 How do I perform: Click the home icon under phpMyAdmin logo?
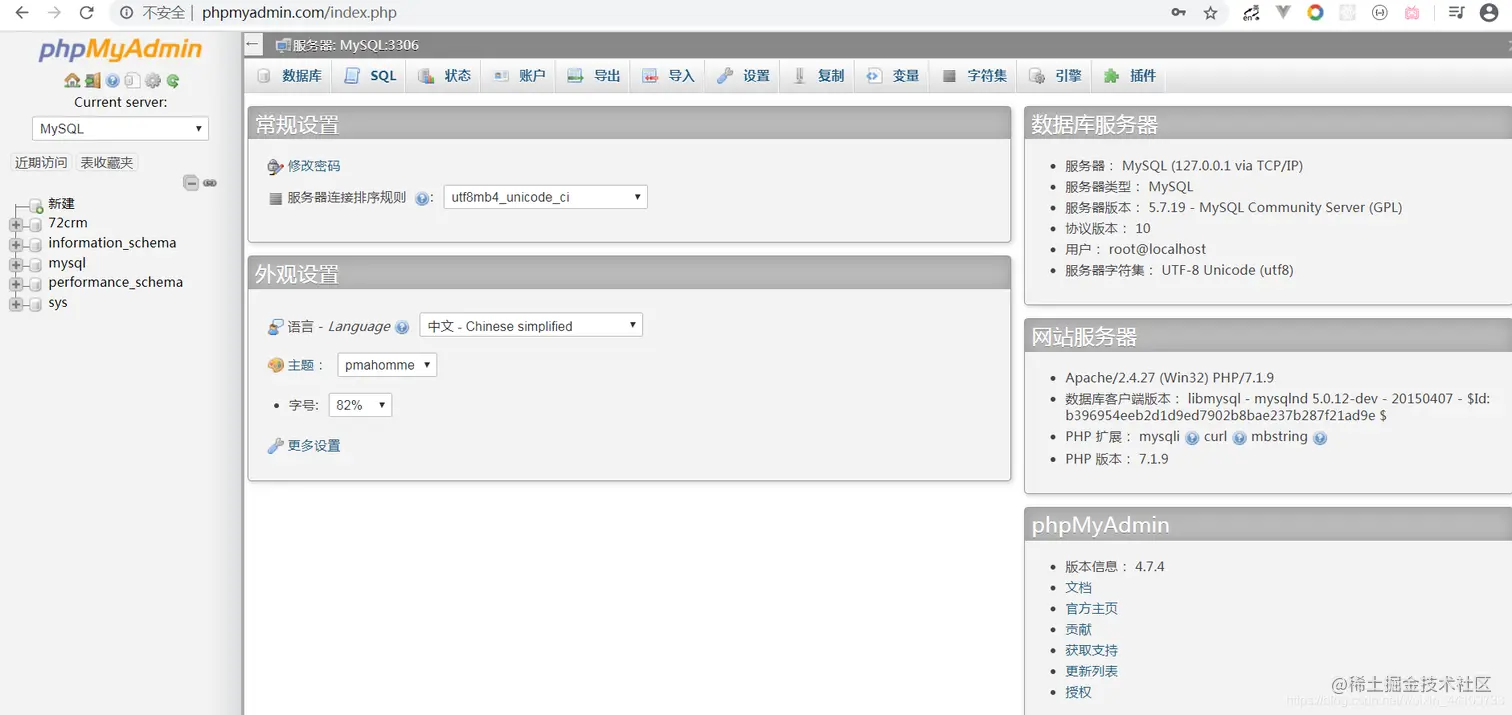tap(72, 81)
